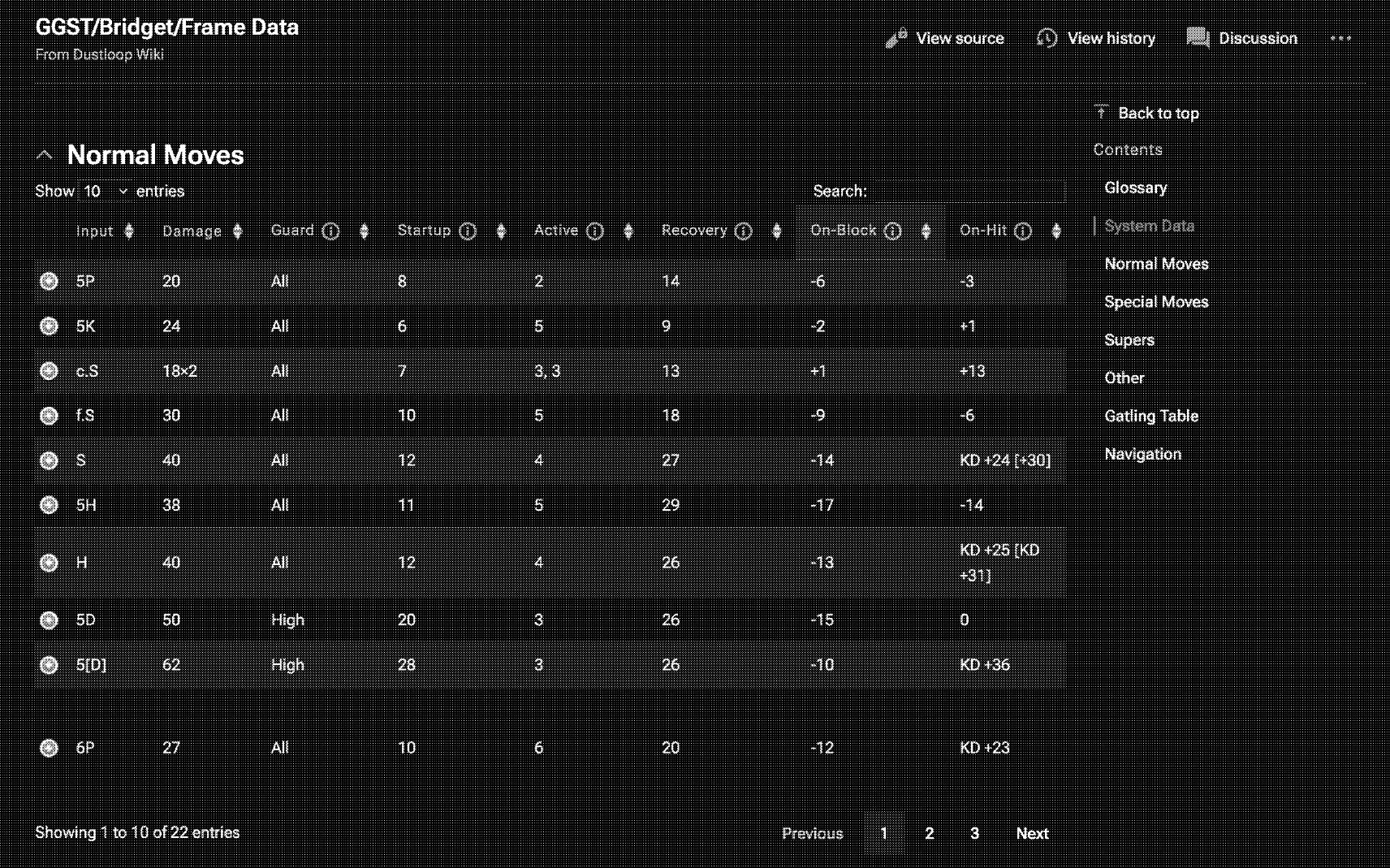The image size is (1390, 868).
Task: Click the View history clock icon
Action: 1047,38
